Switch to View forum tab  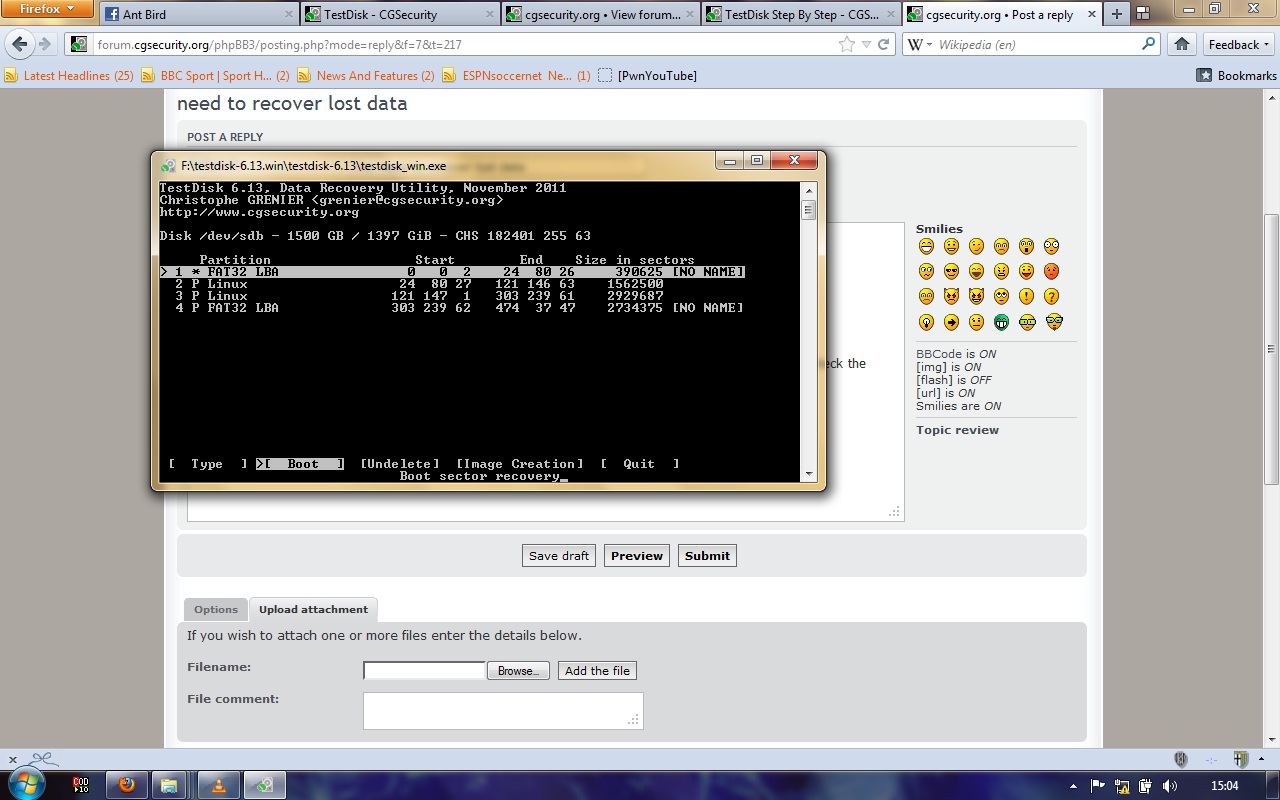(600, 15)
